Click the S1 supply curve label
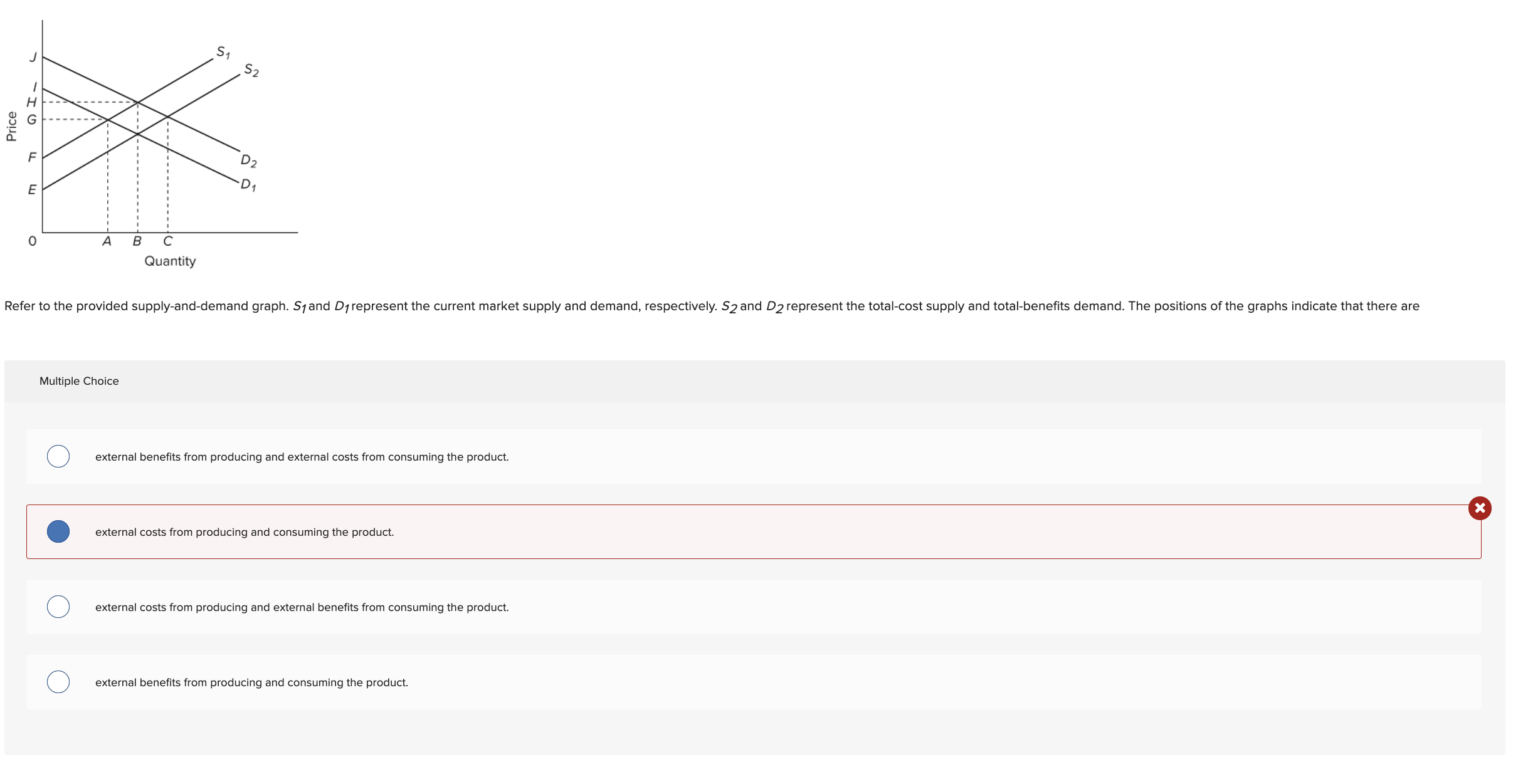1528x784 pixels. pyautogui.click(x=223, y=52)
